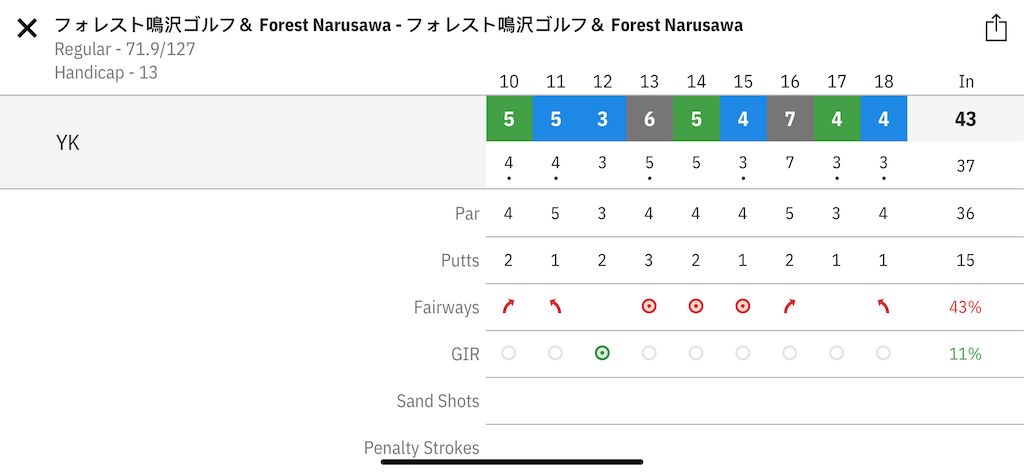Tap the In total score 43

pos(966,119)
